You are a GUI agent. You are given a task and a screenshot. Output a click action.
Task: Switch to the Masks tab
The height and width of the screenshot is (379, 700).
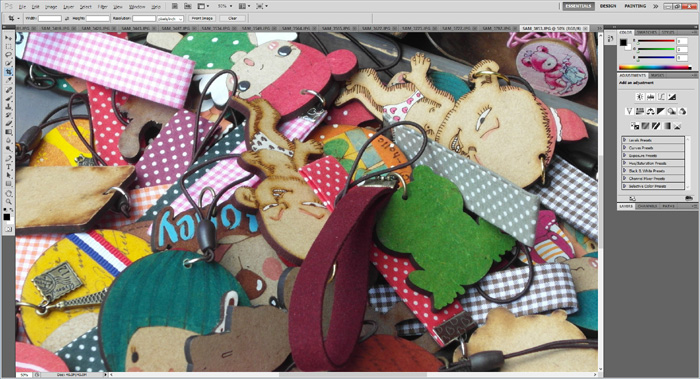pyautogui.click(x=657, y=75)
